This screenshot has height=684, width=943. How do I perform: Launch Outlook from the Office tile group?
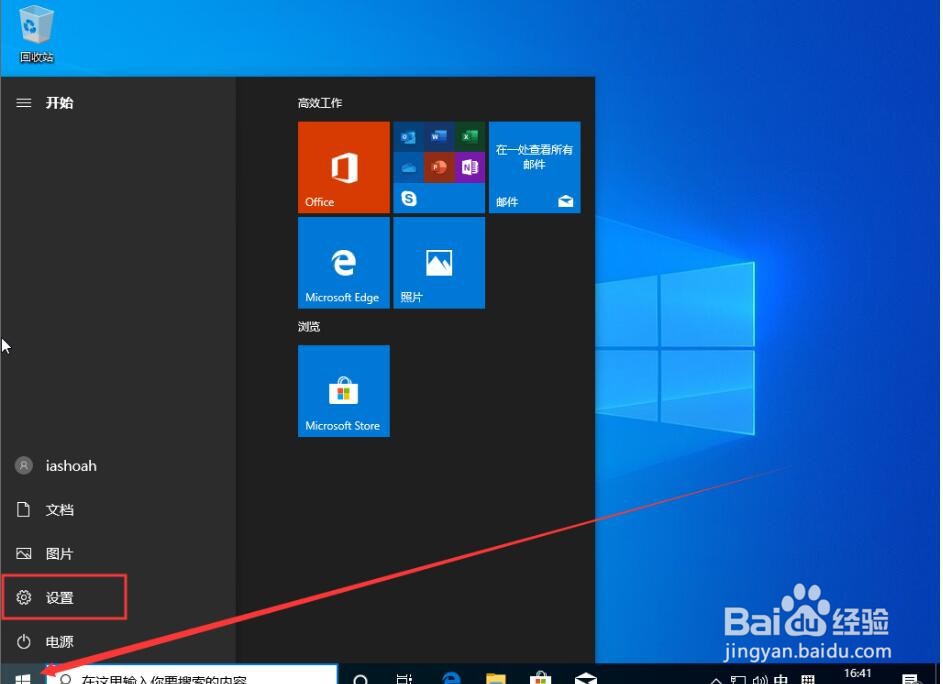(x=408, y=137)
